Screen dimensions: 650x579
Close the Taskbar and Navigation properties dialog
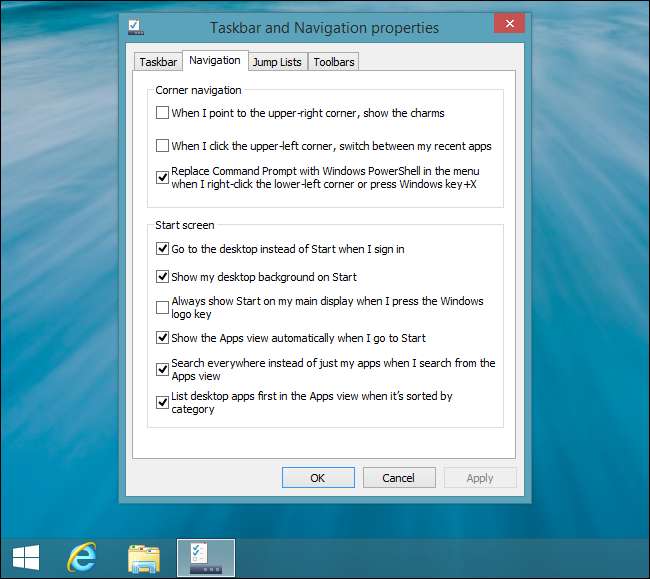[510, 23]
